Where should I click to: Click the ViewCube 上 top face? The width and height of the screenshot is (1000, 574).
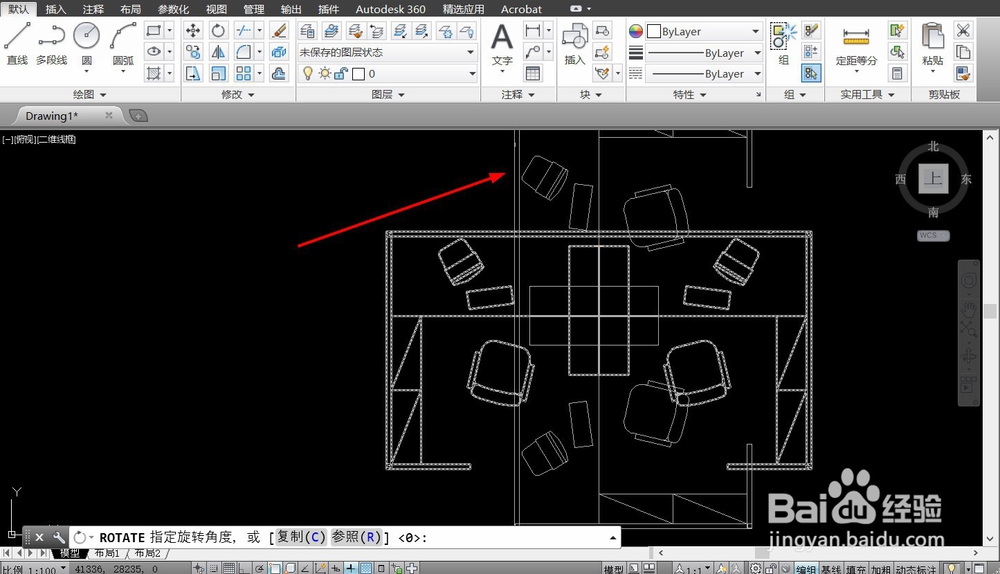(934, 178)
